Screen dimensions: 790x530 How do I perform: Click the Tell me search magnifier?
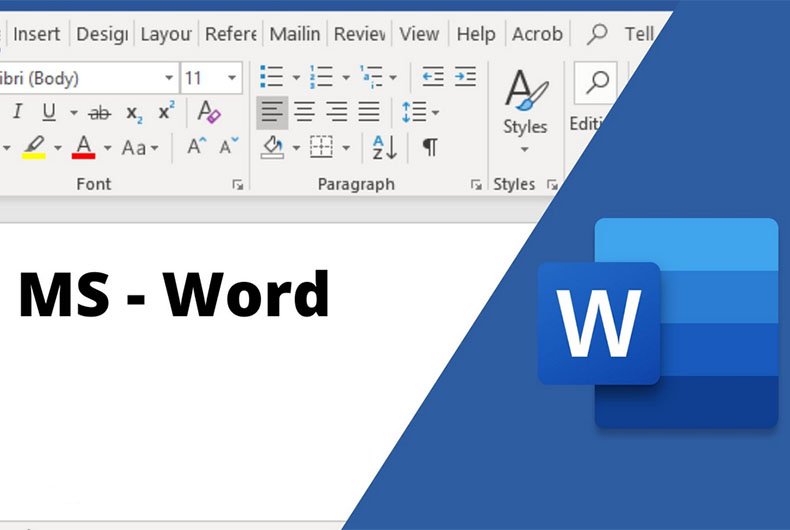[597, 34]
